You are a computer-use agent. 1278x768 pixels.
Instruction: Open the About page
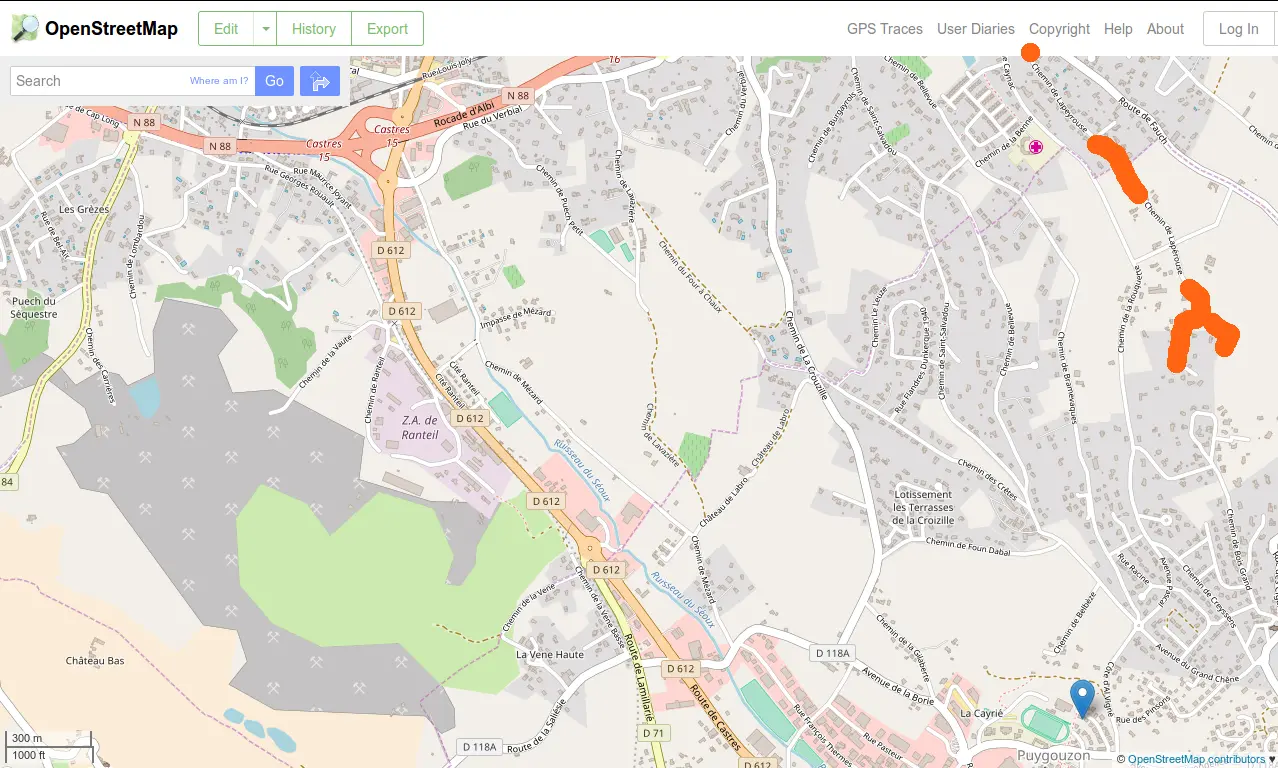1165,29
